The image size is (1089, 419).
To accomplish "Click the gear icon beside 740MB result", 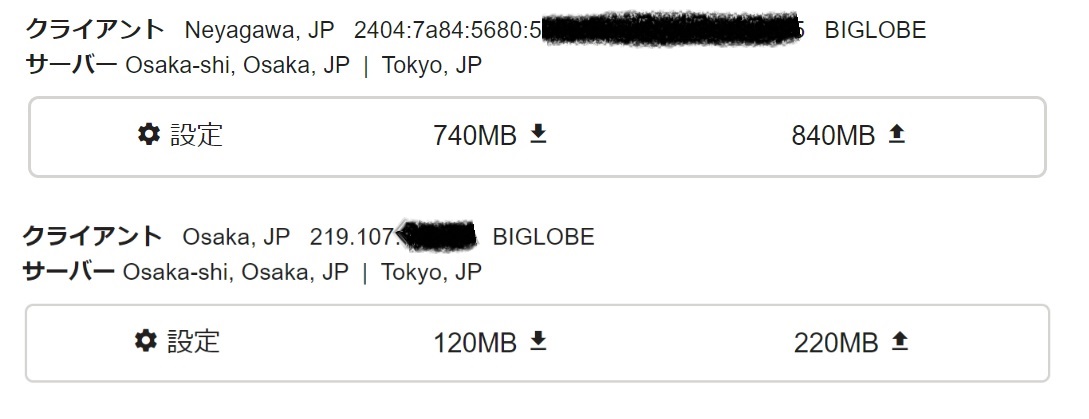I will [149, 133].
